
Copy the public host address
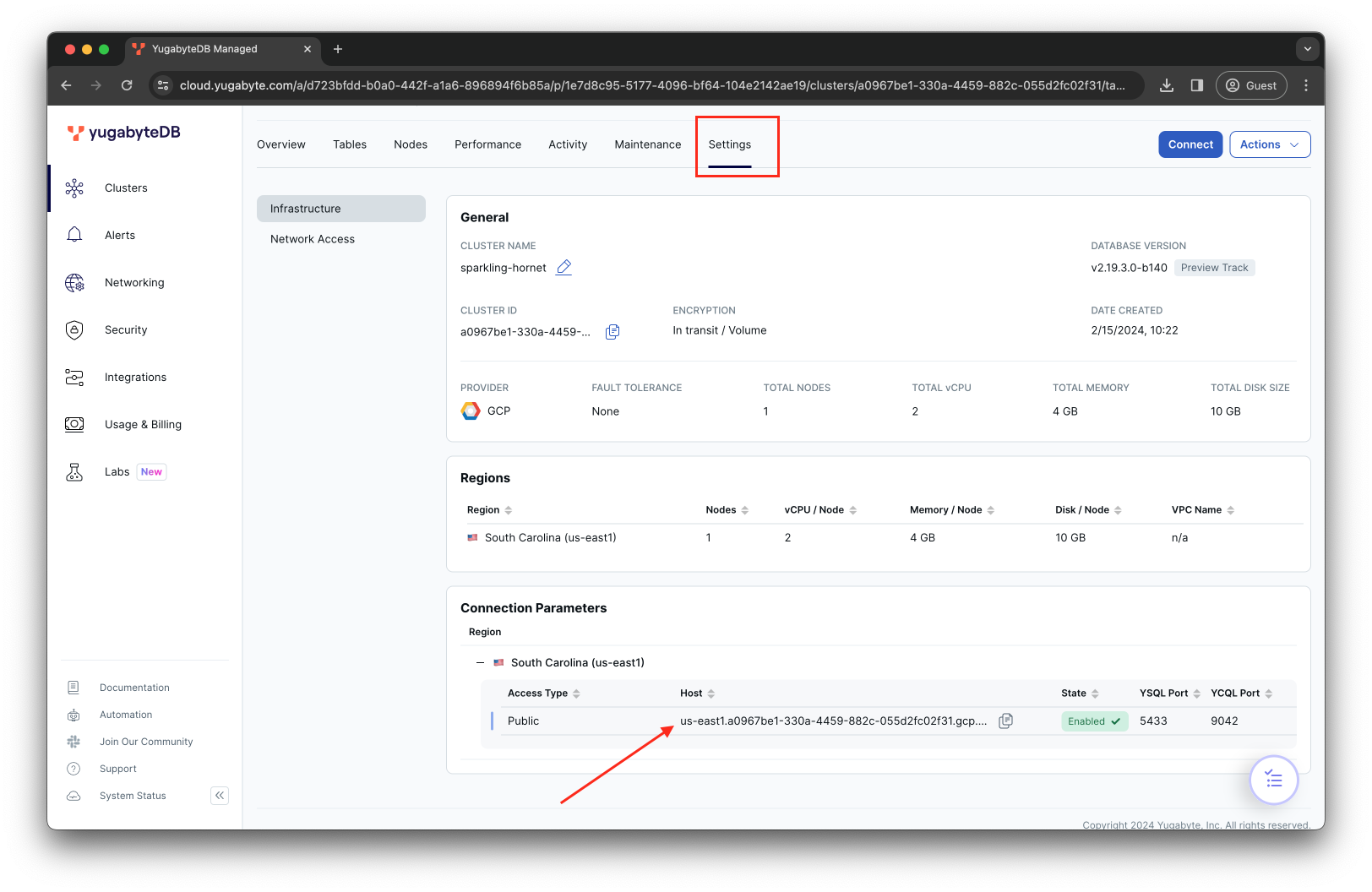pos(1005,721)
